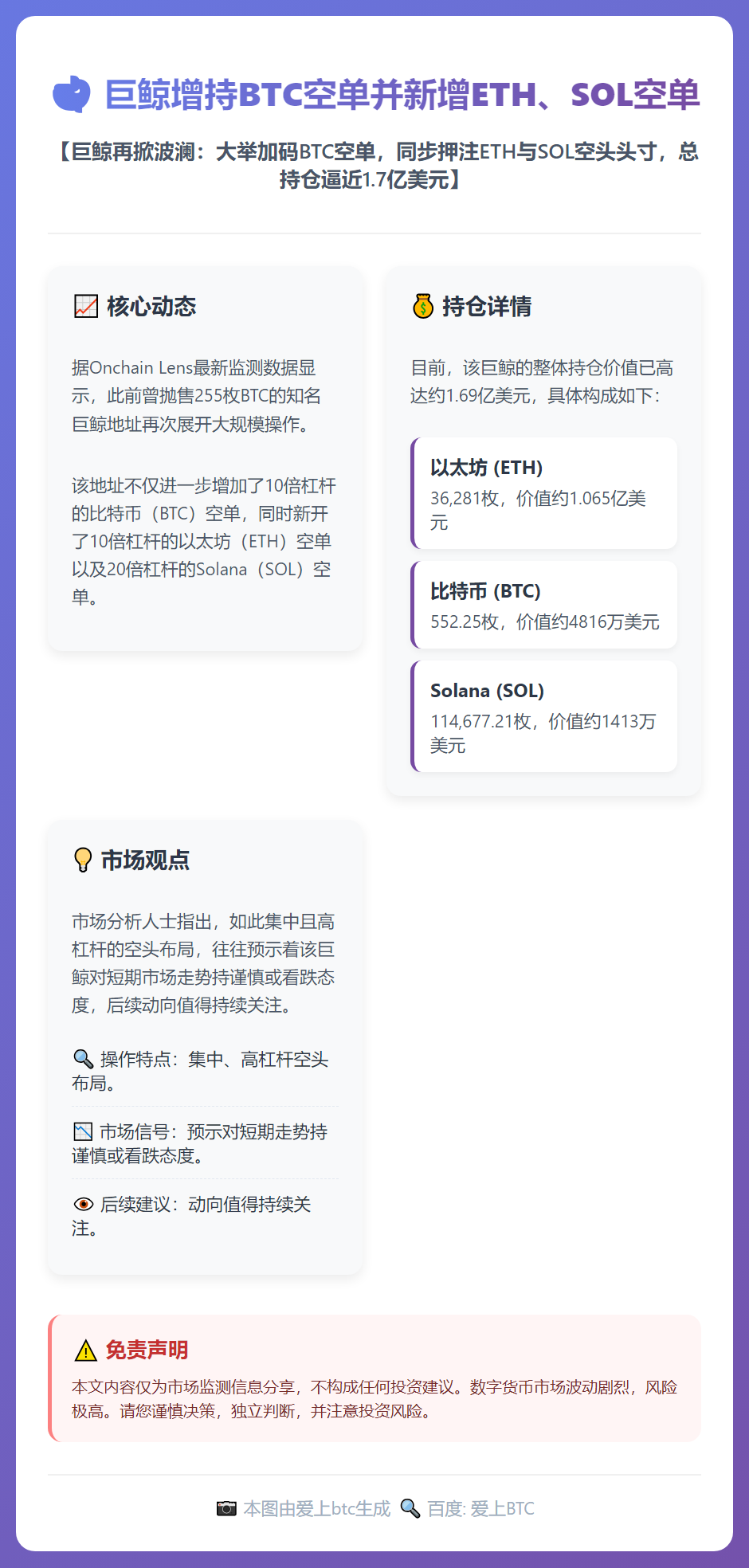Click the paragraph starting 目前，该巨鲸的整体持仓价值
The width and height of the screenshot is (749, 1568).
click(x=542, y=382)
